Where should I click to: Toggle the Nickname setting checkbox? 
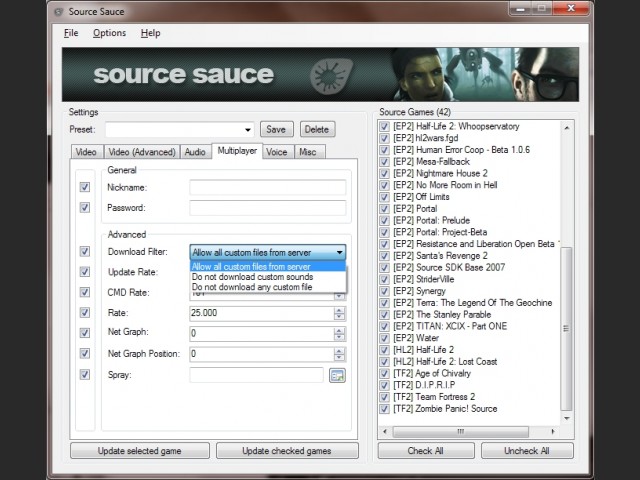[x=84, y=187]
